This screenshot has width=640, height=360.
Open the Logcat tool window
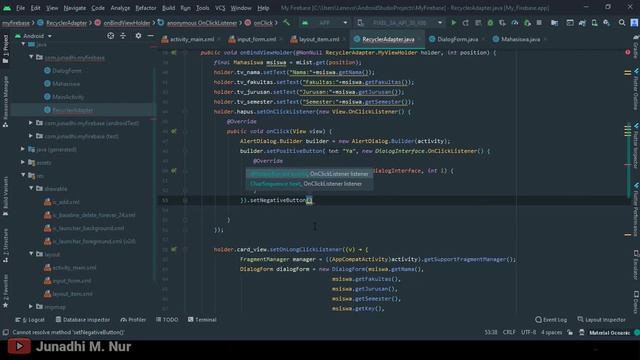point(30,320)
